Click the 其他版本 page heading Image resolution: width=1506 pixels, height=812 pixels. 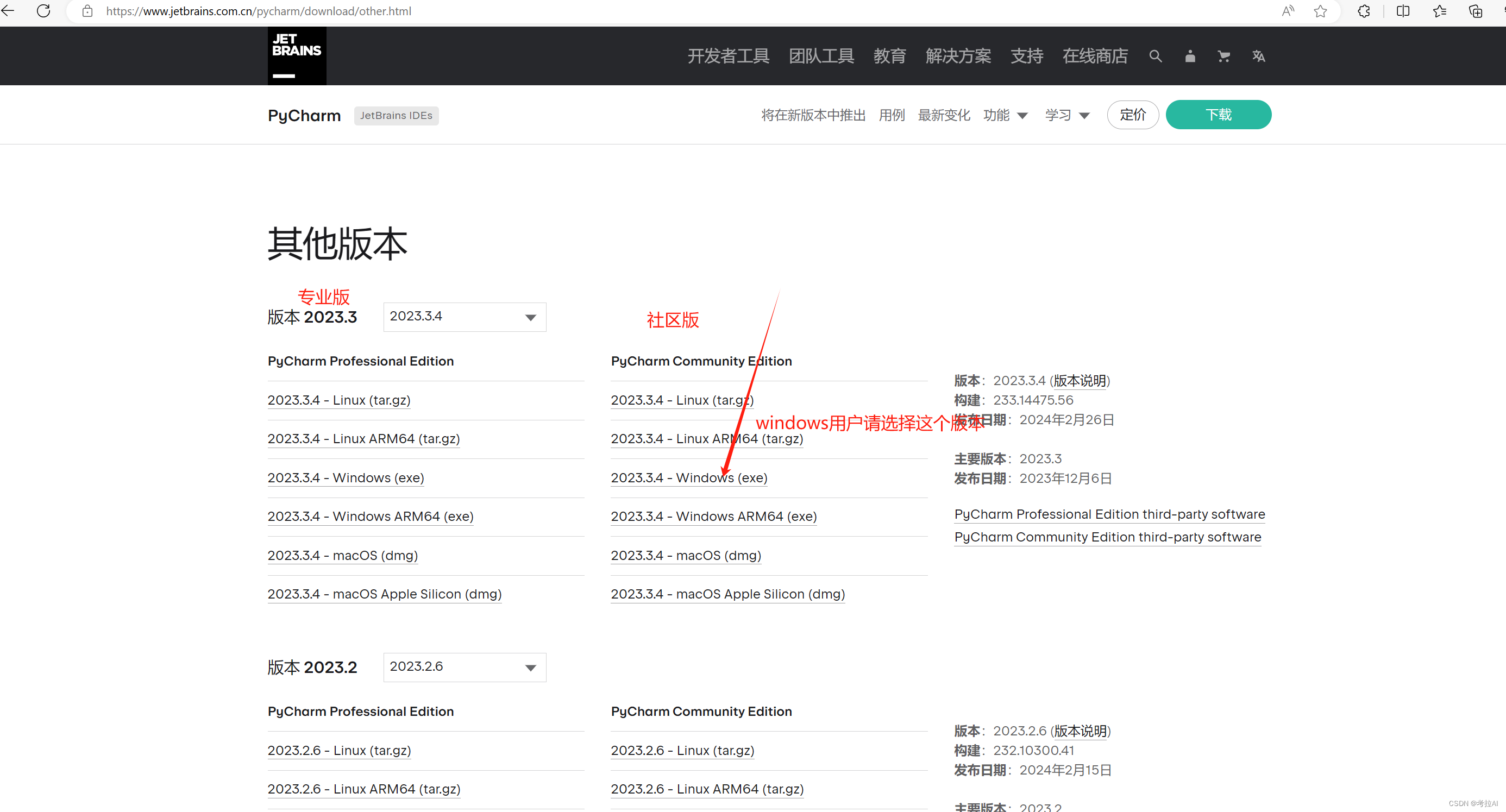tap(337, 244)
